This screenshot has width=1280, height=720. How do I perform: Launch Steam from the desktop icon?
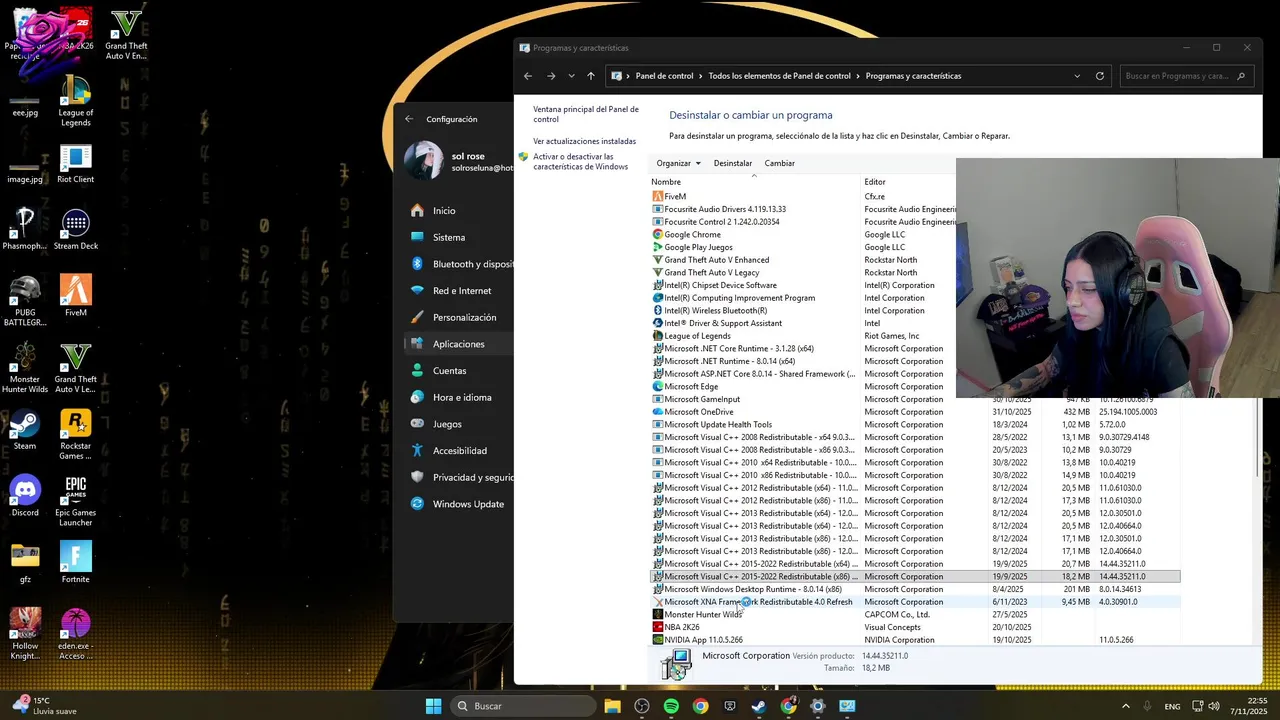pyautogui.click(x=25, y=430)
